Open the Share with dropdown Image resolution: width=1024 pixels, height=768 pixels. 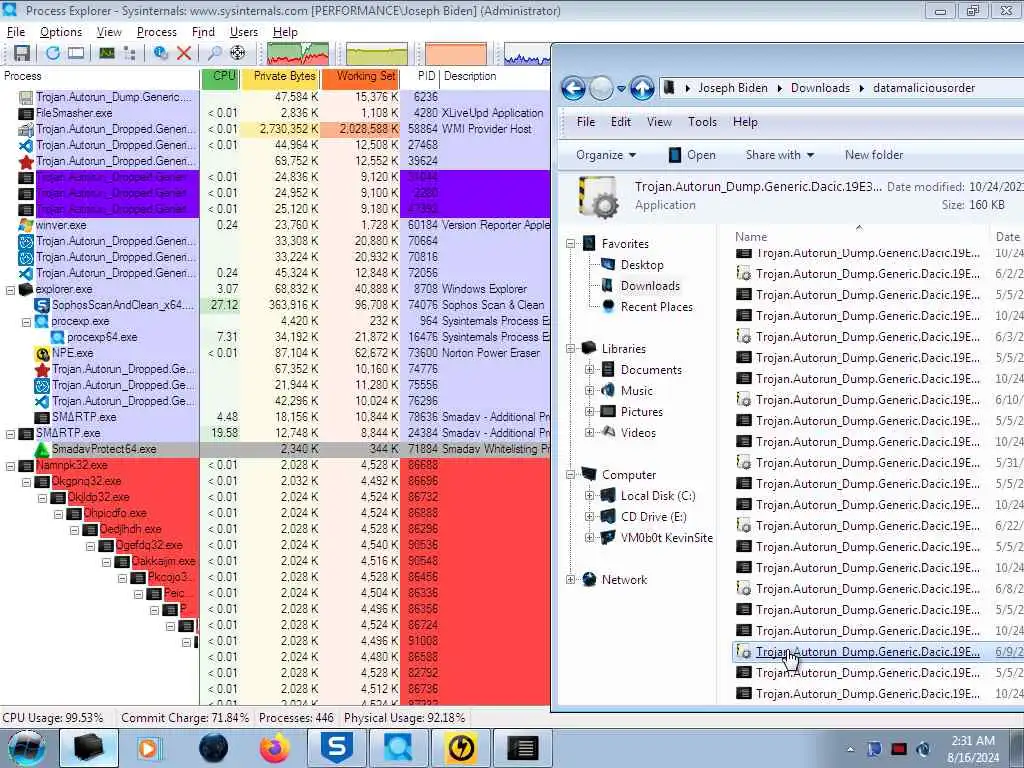[780, 155]
